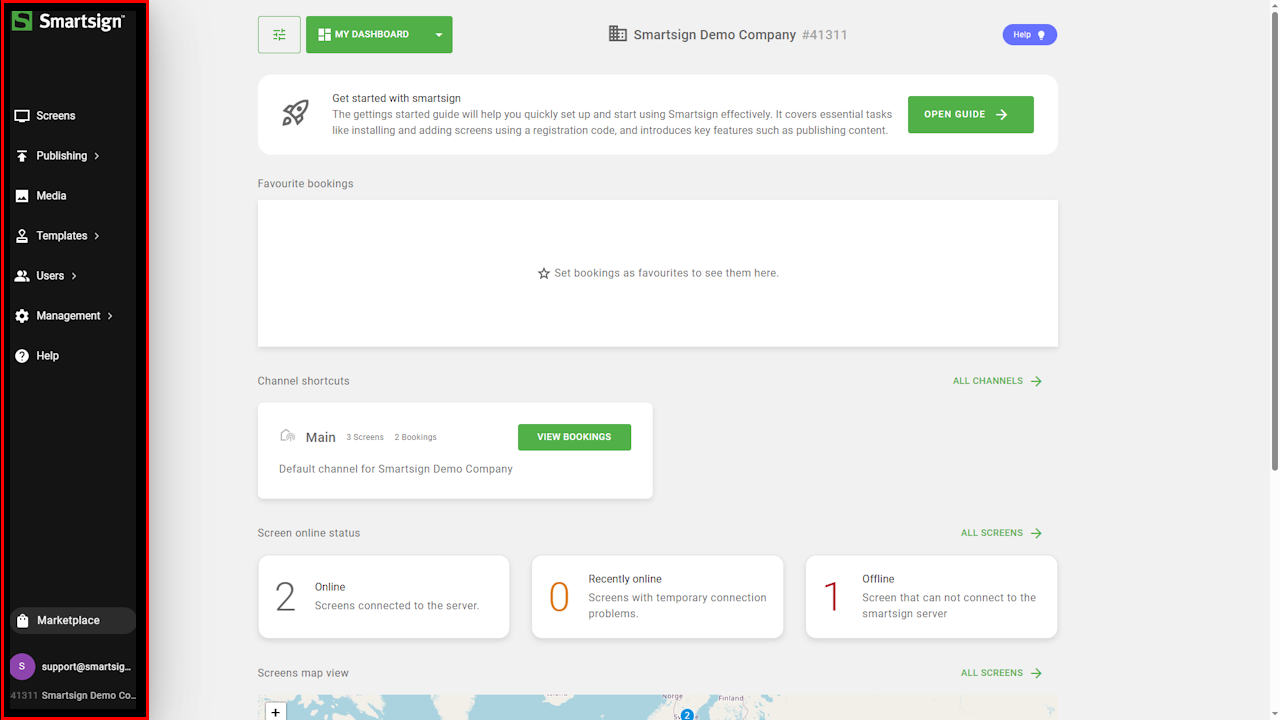Expand the Publishing submenu chevron
Viewport: 1280px width, 720px height.
[x=97, y=156]
